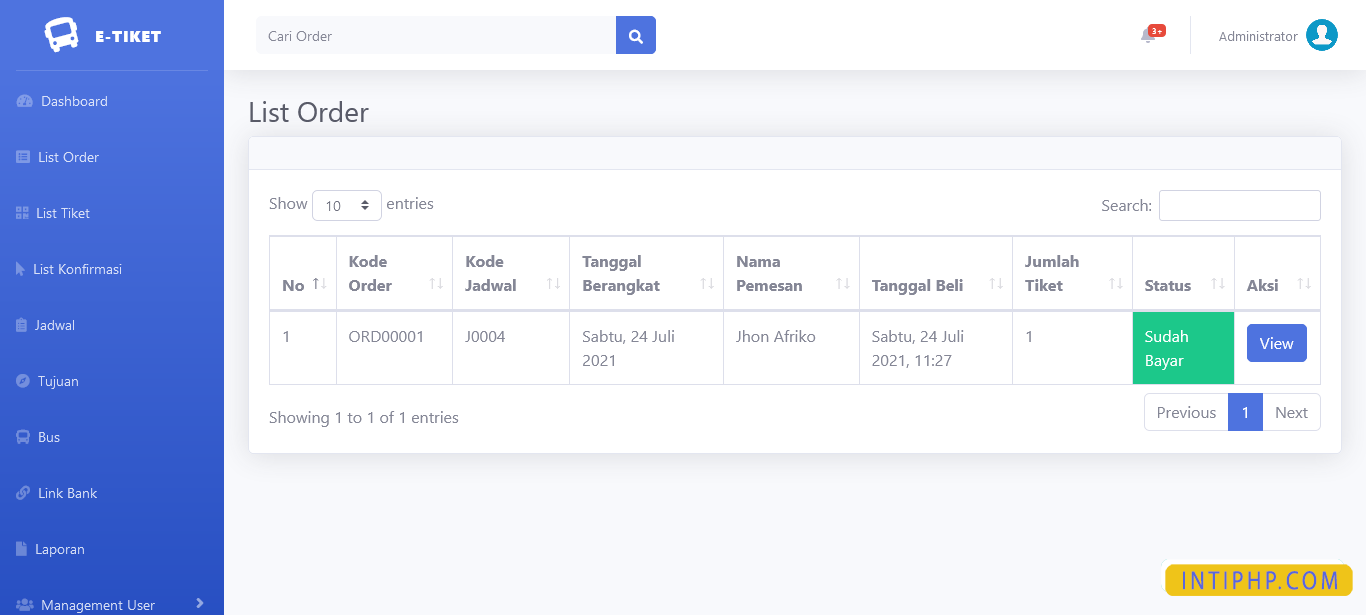
Task: Click the Laporan file icon
Action: 21,549
